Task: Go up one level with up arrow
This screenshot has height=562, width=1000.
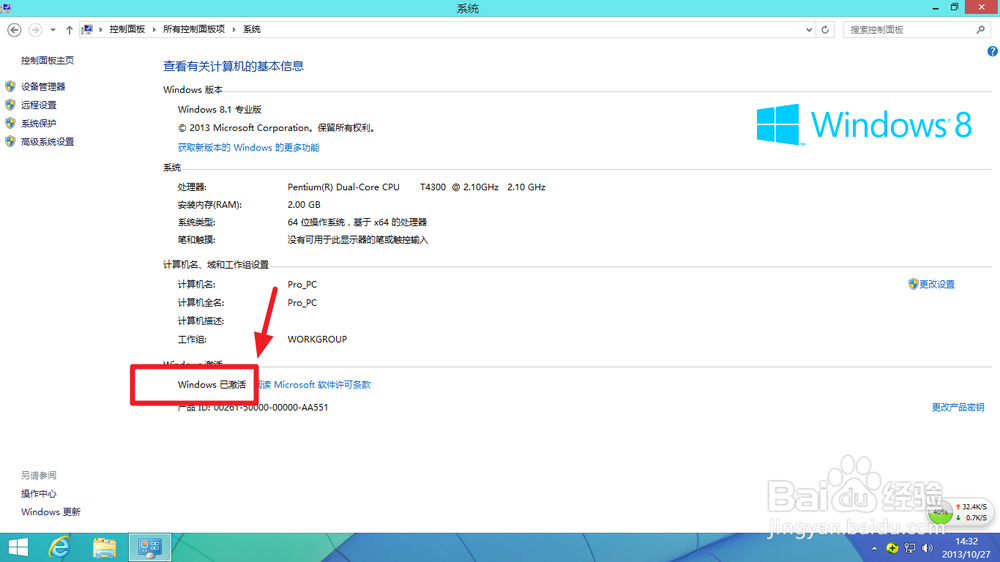Action: point(69,29)
